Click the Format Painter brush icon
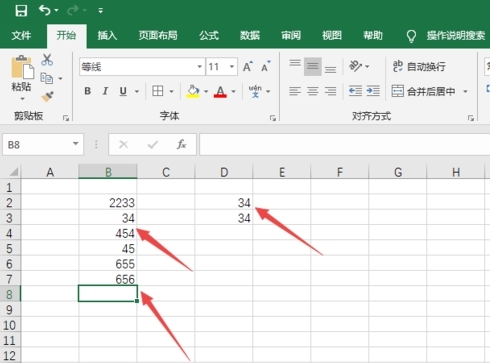 point(47,97)
